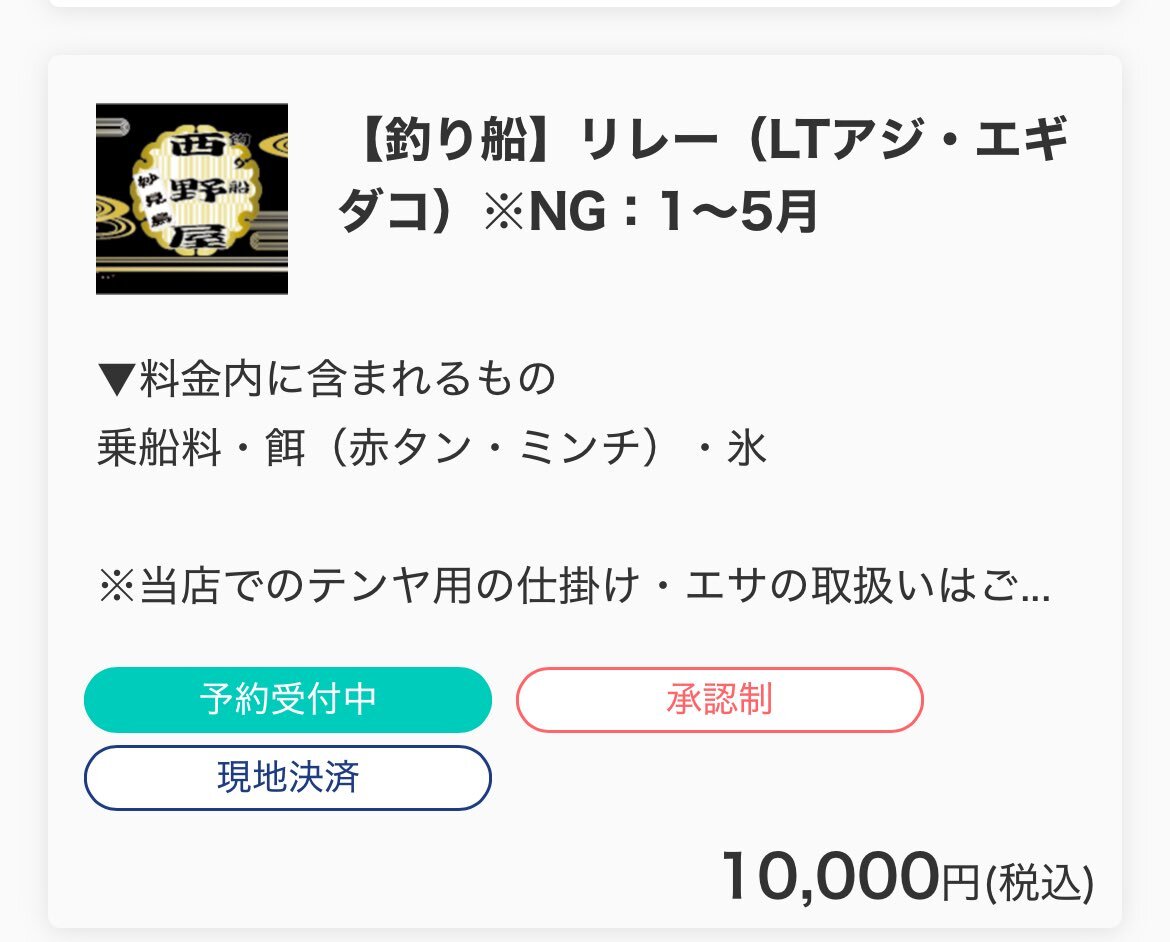Tap the ※NG：1〜5月 part of title
The height and width of the screenshot is (942, 1170).
[651, 211]
